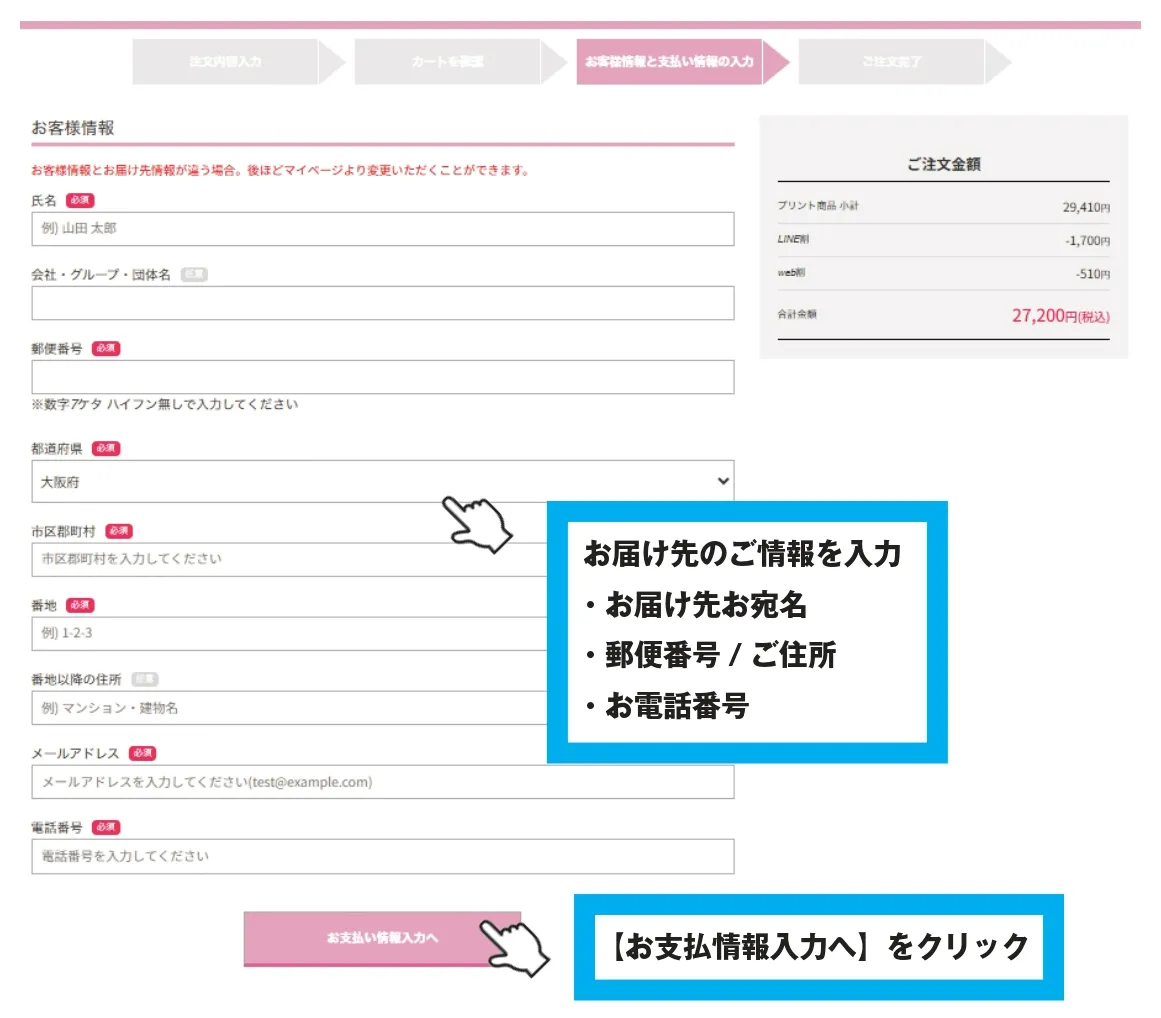Click the メールアドレス email input field
1161x1018 pixels.
pyautogui.click(x=382, y=782)
